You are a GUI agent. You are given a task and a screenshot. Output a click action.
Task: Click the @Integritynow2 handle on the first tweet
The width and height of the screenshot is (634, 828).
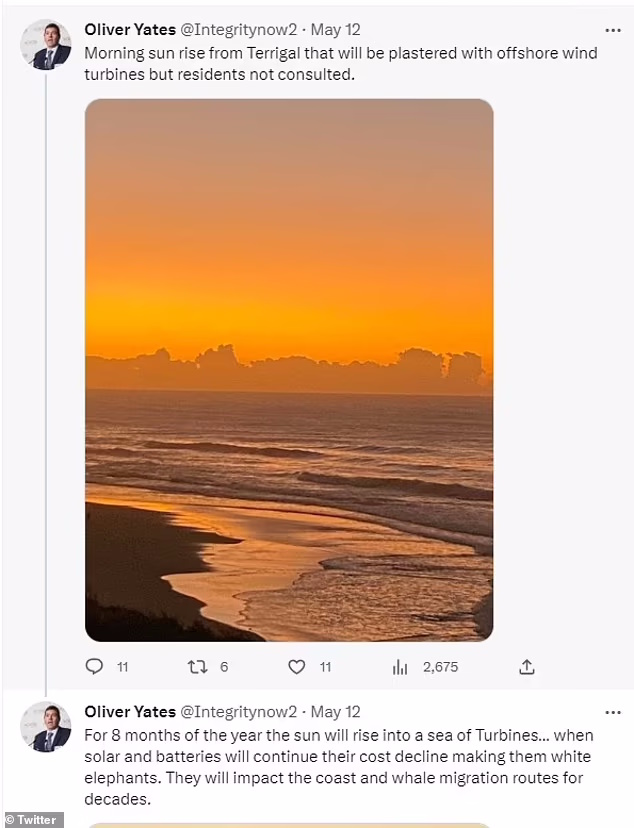pyautogui.click(x=238, y=30)
